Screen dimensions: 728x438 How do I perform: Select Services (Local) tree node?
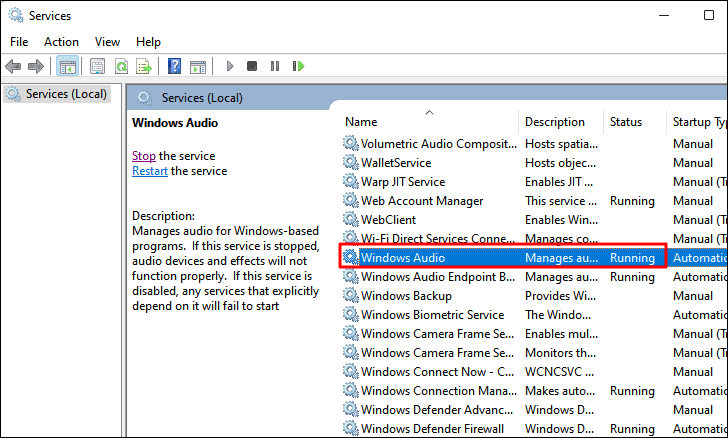57,94
